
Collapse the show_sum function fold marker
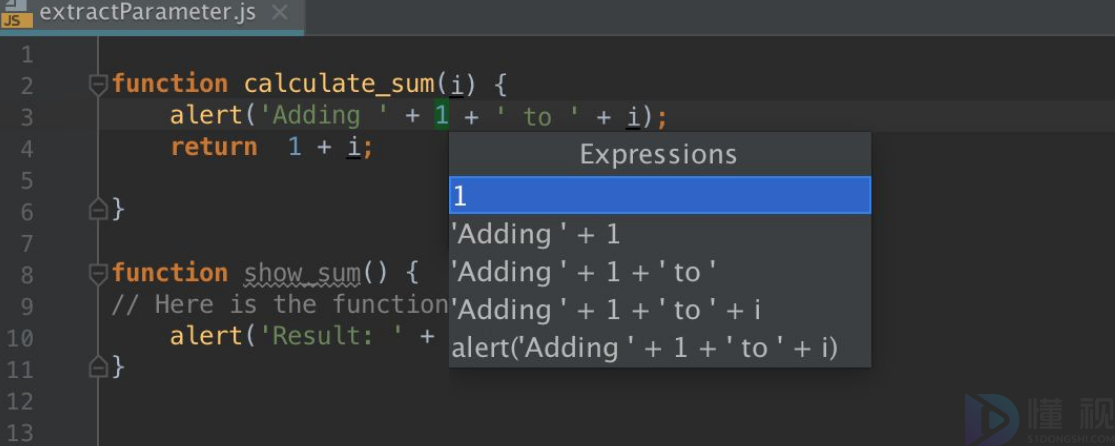[98, 273]
